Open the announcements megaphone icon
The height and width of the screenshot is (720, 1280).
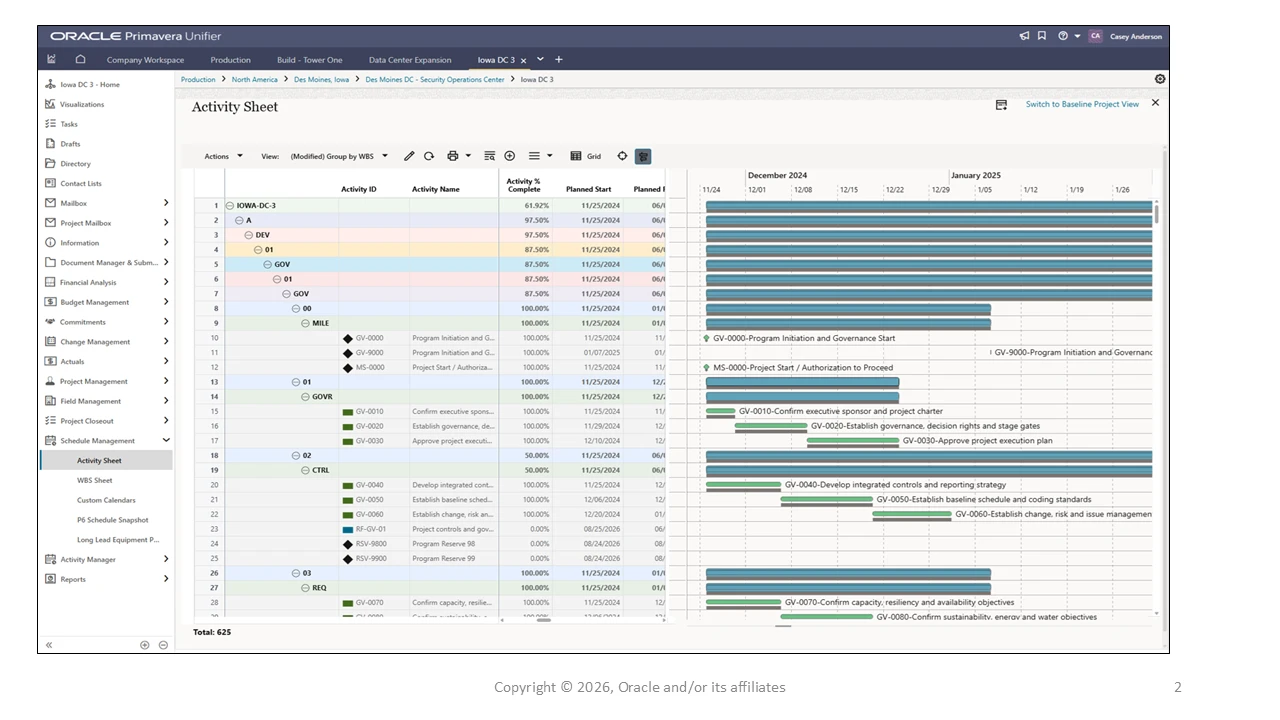point(1024,36)
